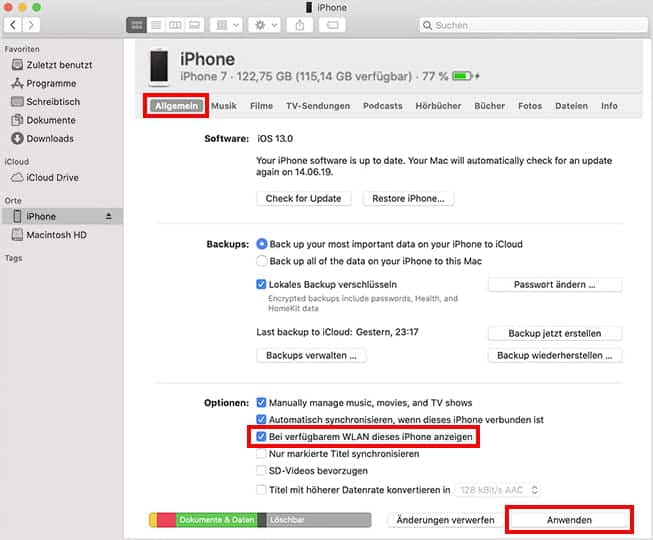Select back up to this Mac option

262,261
